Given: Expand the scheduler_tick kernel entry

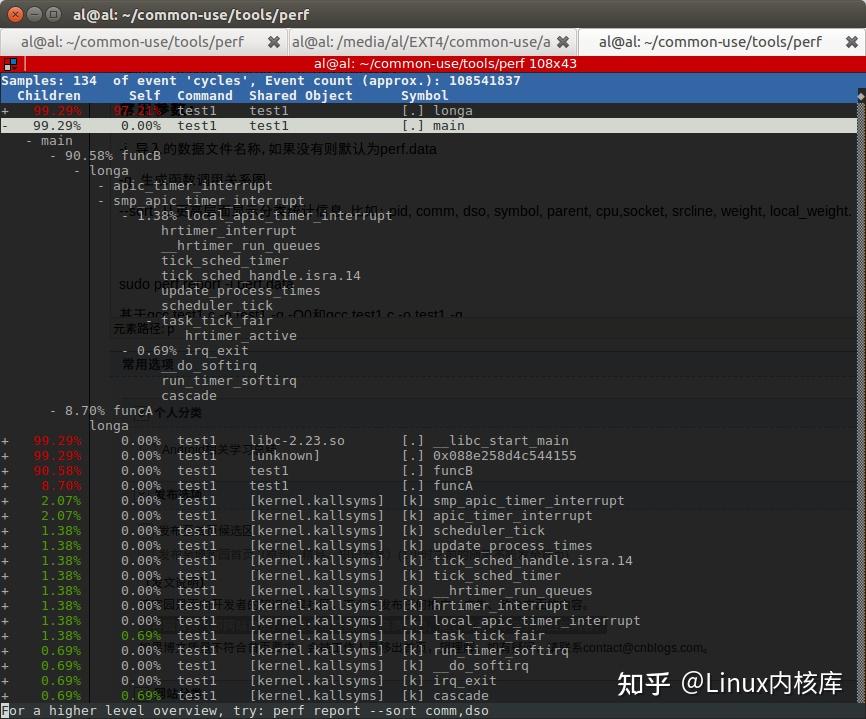Looking at the screenshot, I should point(6,530).
